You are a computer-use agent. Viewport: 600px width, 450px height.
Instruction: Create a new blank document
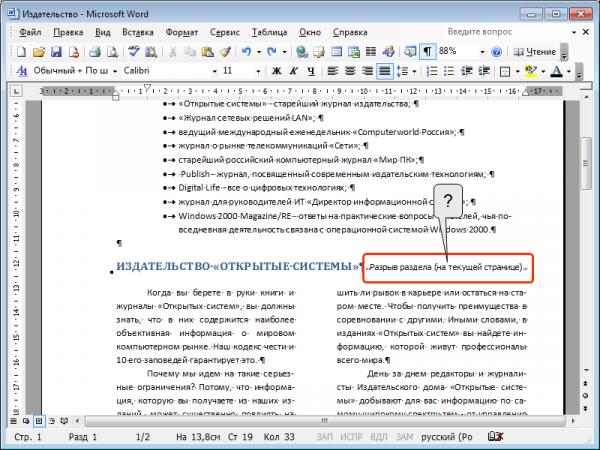[22, 51]
